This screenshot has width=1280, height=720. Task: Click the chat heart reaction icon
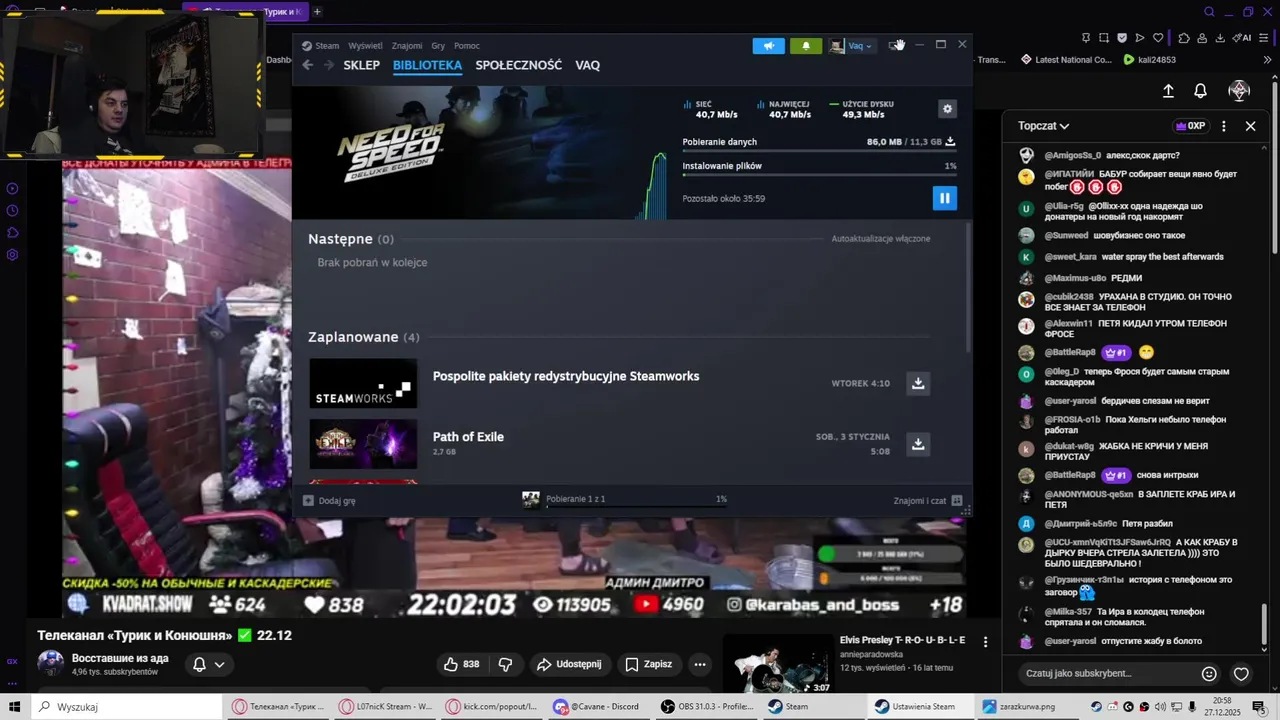point(1241,674)
